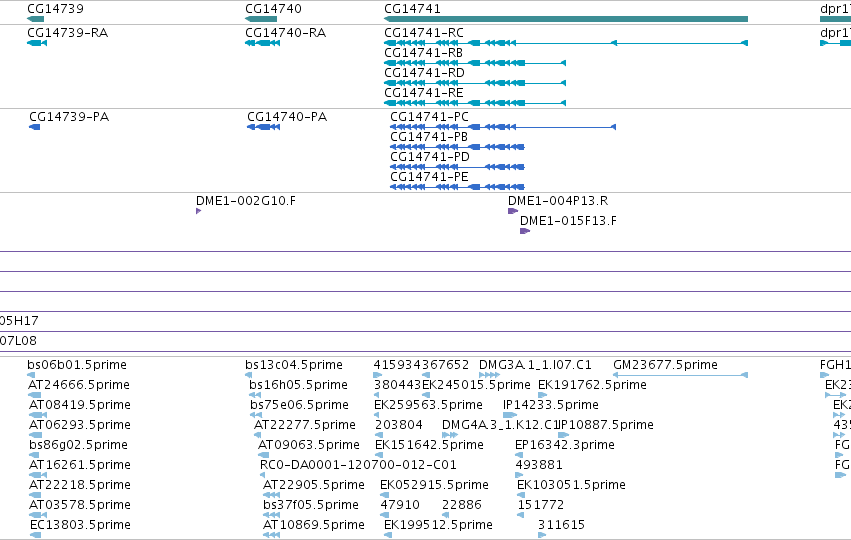This screenshot has height=540, width=851.
Task: Click EST bs13c04.5prime
Action: click(x=294, y=365)
